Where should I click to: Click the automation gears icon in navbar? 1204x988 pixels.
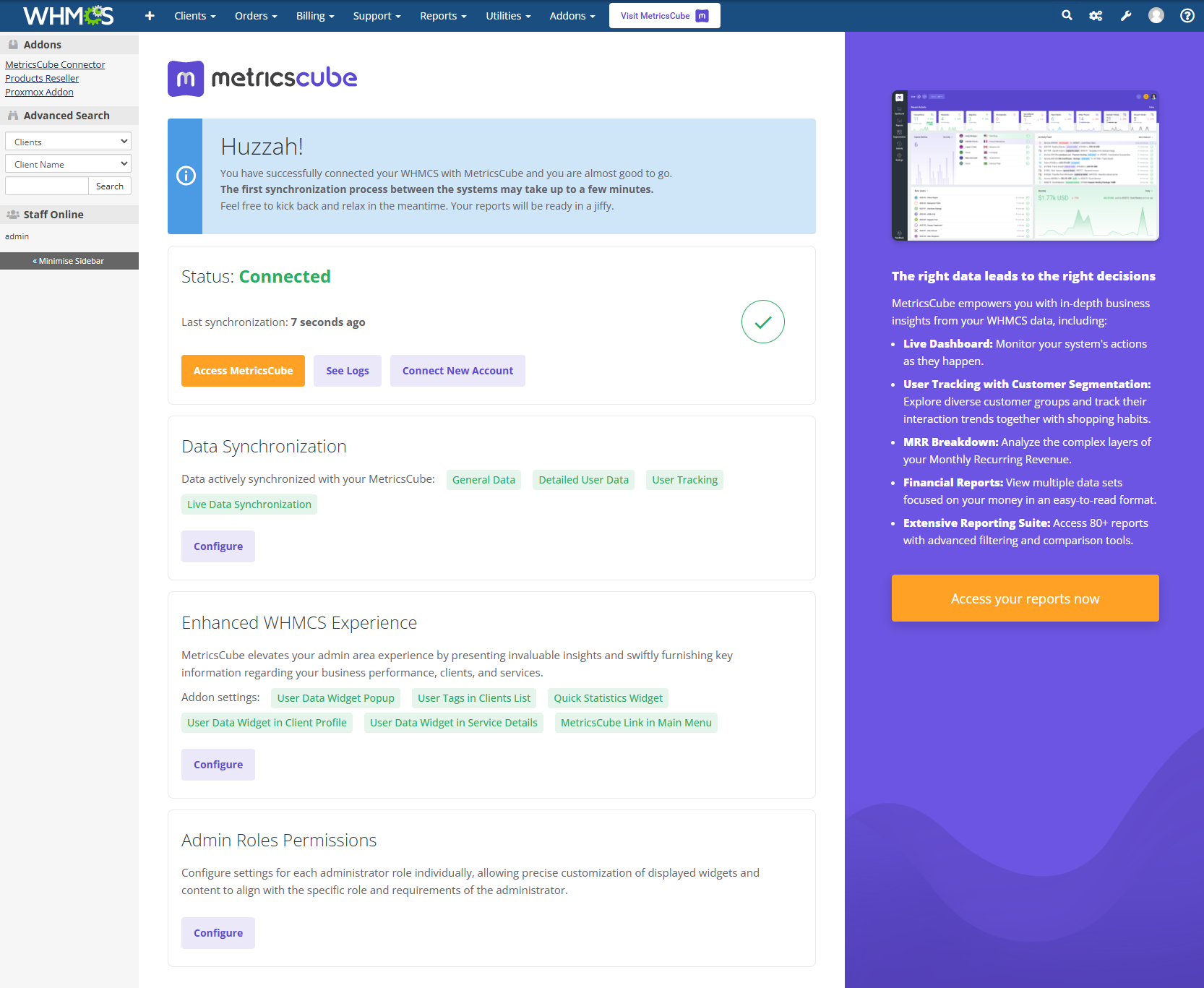point(1096,15)
